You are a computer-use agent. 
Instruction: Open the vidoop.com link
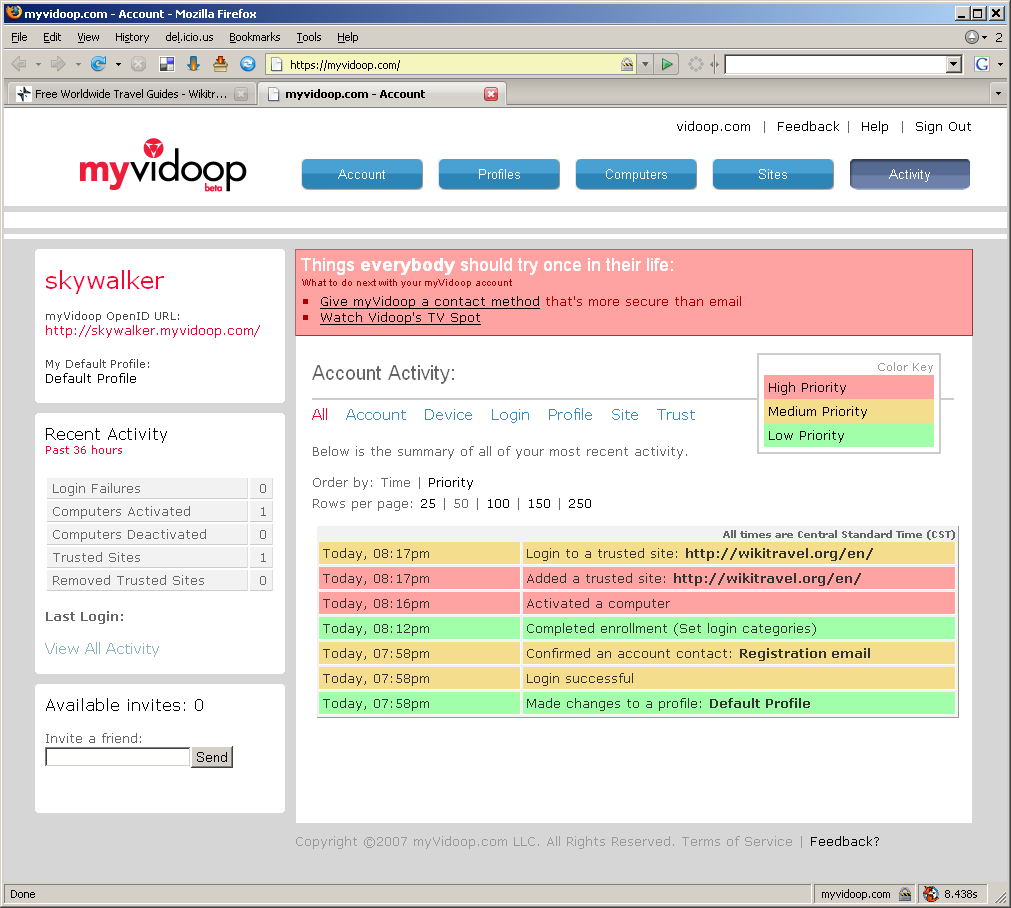pos(714,126)
